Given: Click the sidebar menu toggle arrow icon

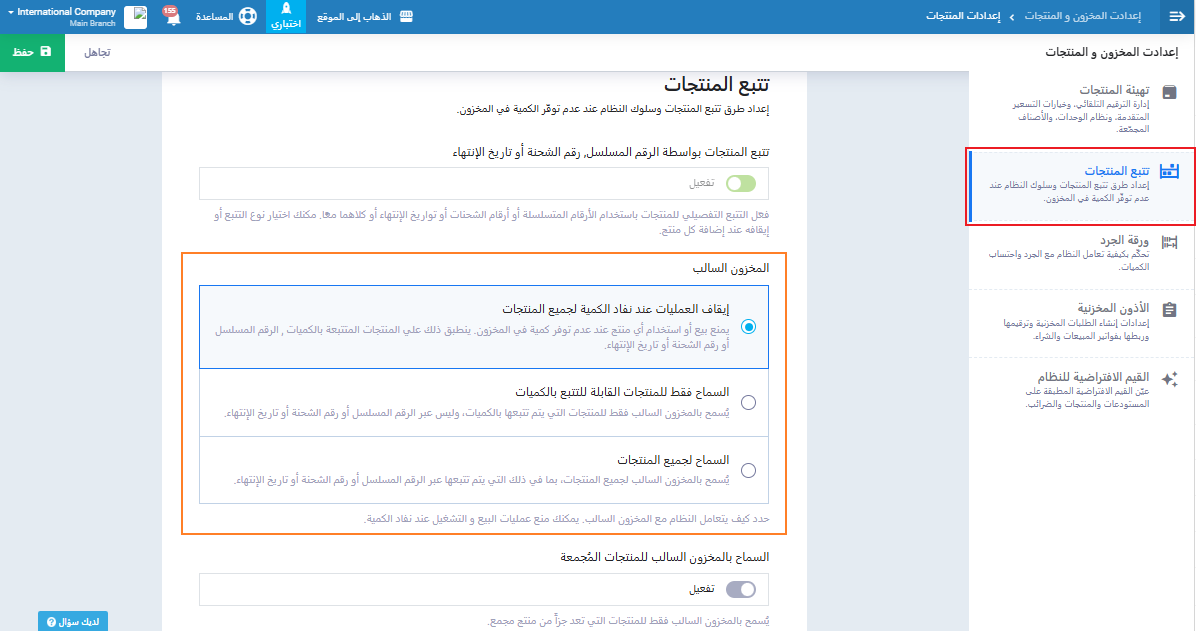Looking at the screenshot, I should pyautogui.click(x=1176, y=17).
